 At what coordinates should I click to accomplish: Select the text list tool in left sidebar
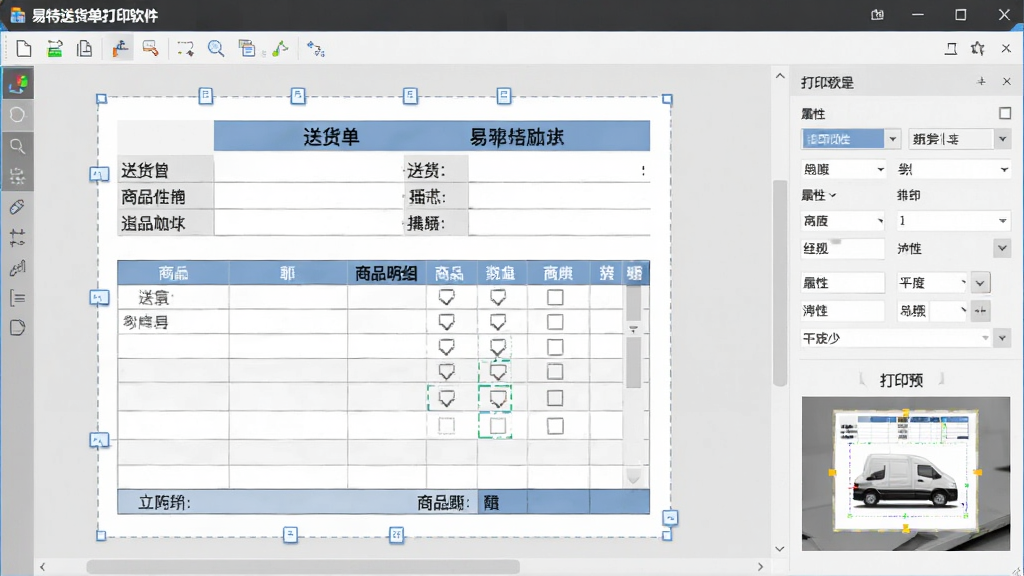coord(18,298)
